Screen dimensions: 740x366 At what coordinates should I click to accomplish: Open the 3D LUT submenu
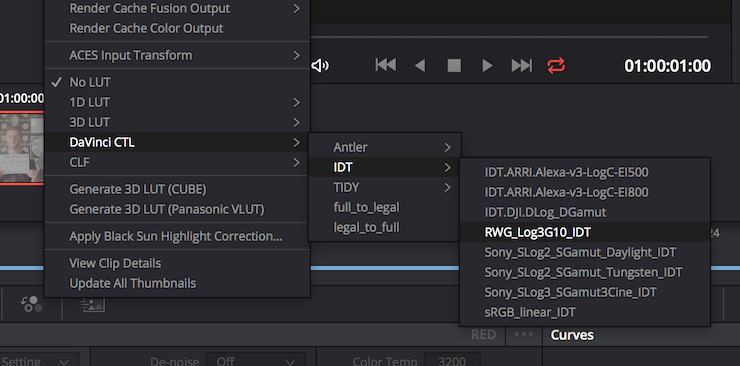[x=177, y=122]
